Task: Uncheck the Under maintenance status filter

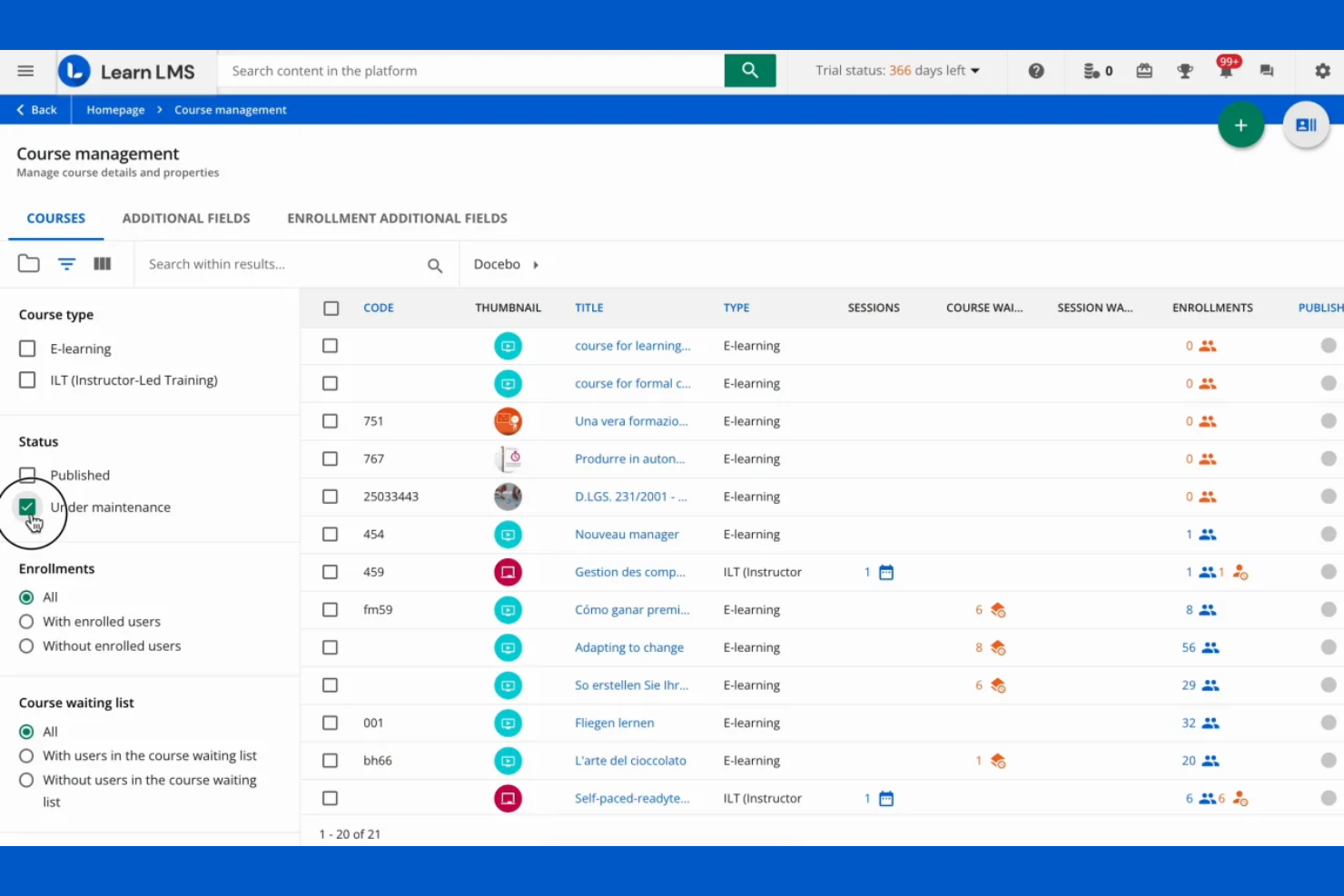Action: tap(27, 507)
